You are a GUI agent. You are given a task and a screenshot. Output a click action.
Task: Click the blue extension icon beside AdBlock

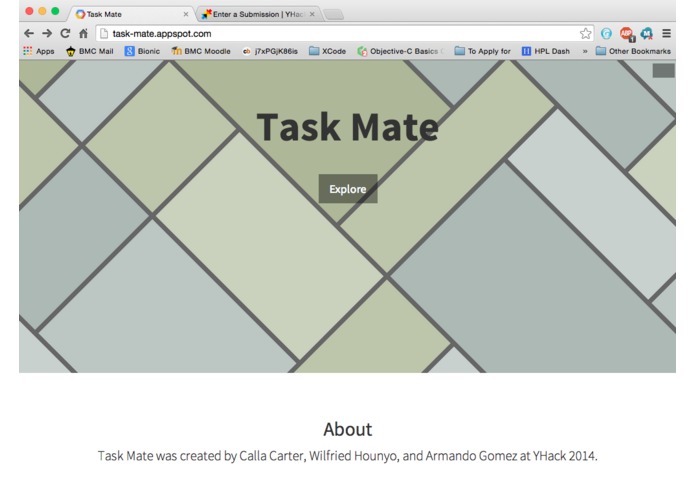pyautogui.click(x=647, y=33)
